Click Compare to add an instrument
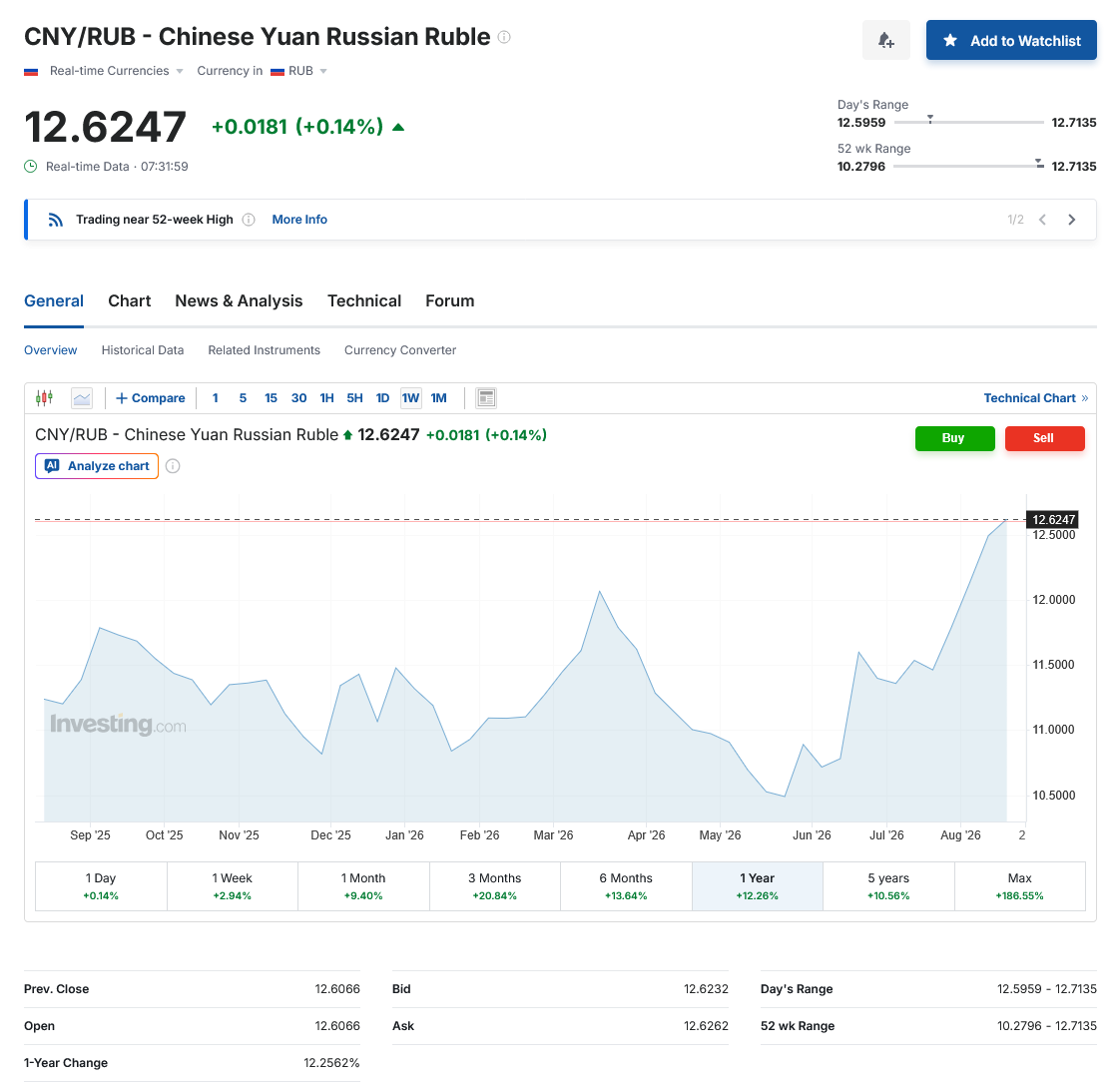This screenshot has width=1120, height=1088. click(150, 398)
